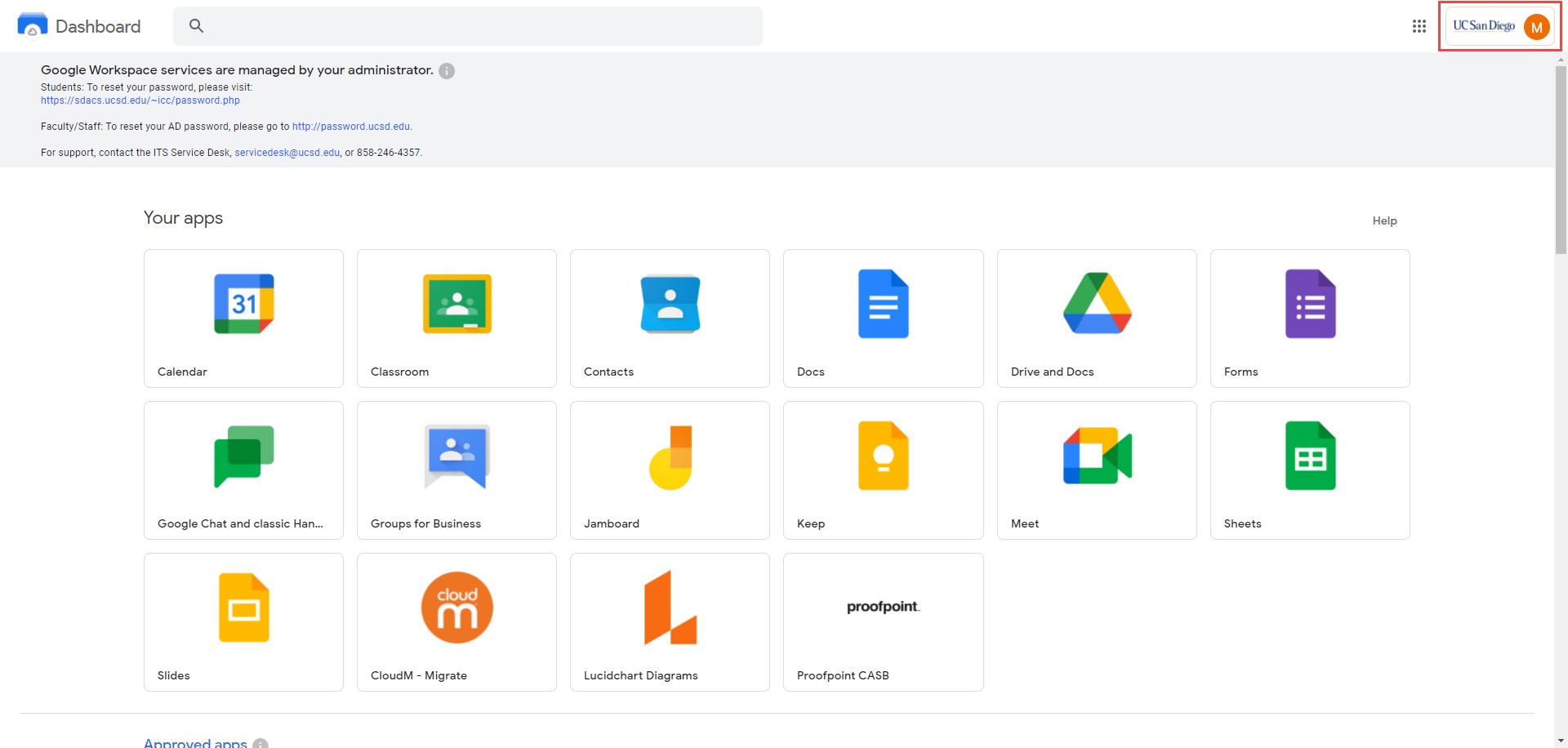
Task: Open the Google apps grid launcher
Action: coord(1419,26)
